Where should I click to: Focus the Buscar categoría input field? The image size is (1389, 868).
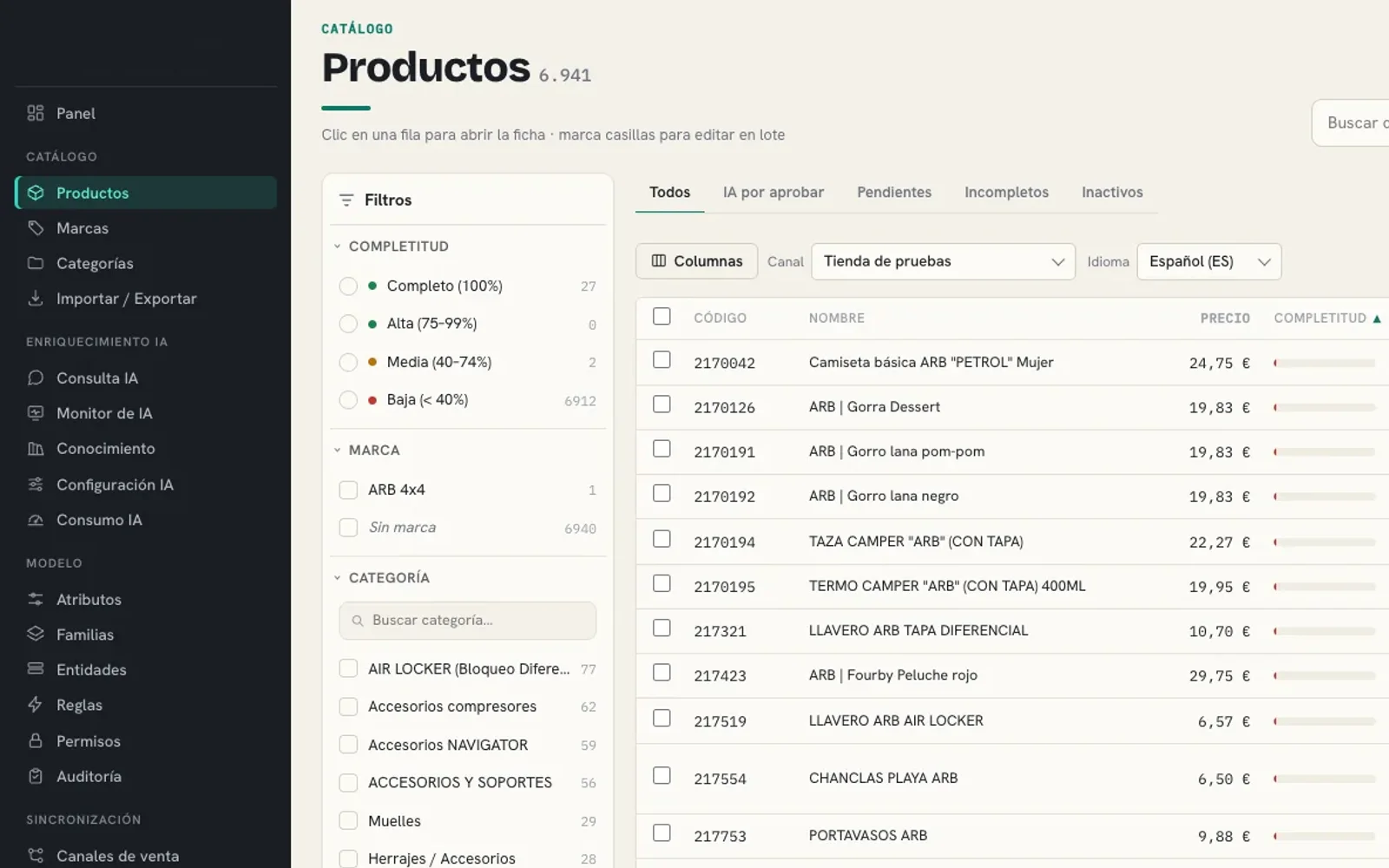click(x=467, y=621)
